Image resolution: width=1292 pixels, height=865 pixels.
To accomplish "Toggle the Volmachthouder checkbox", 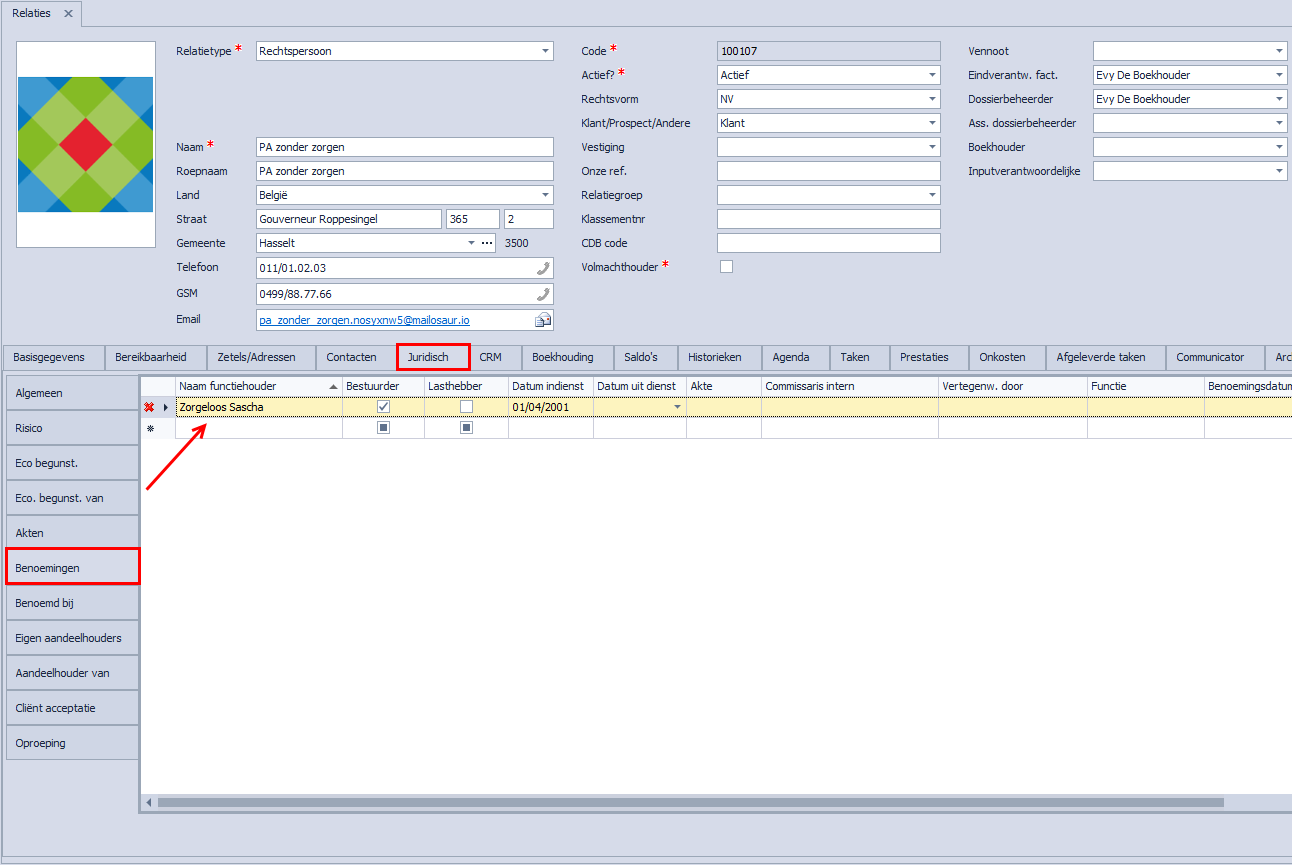I will [x=726, y=266].
